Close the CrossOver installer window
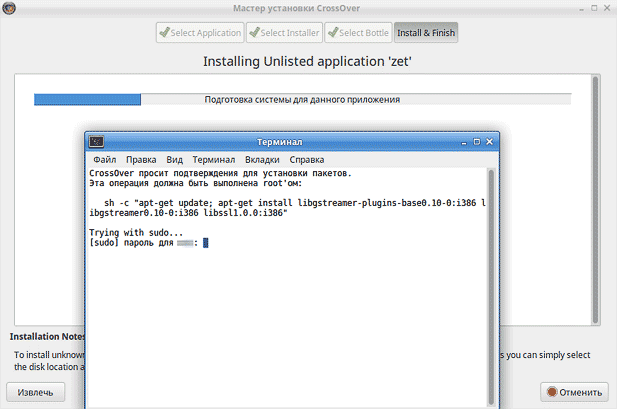Viewport: 617px width, 409px height. point(607,8)
